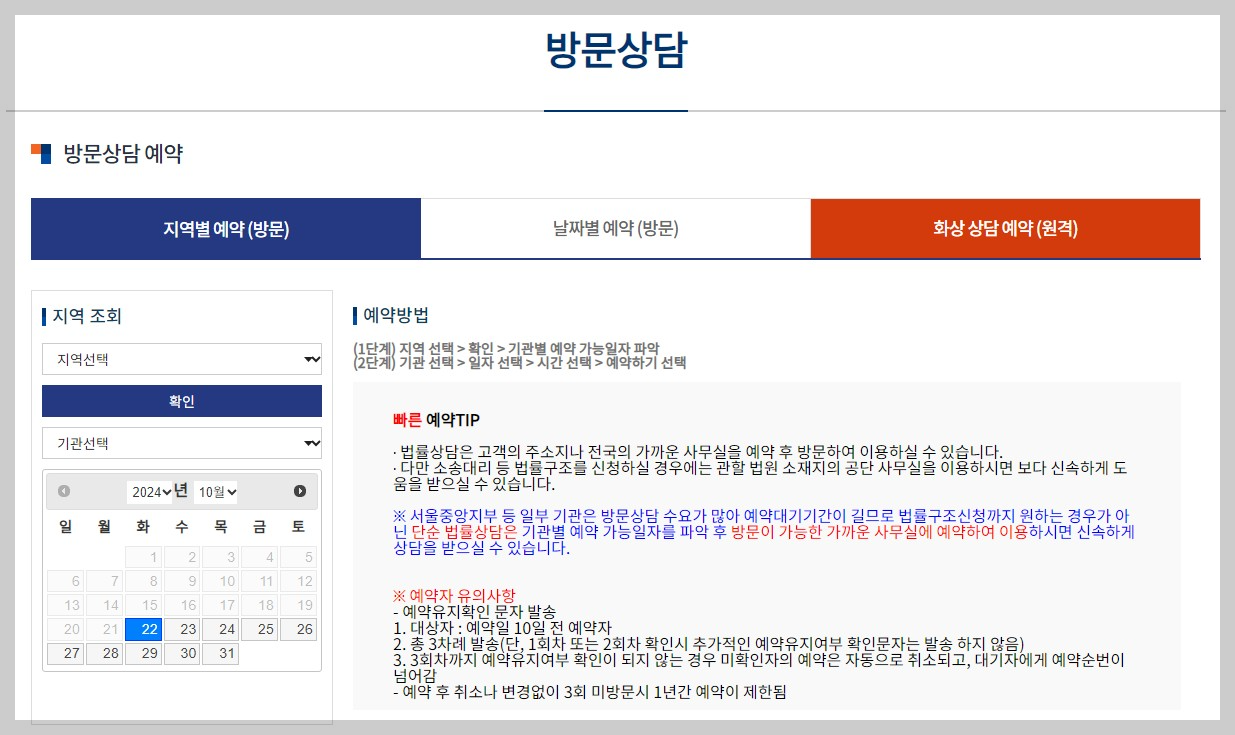Viewport: 1235px width, 735px height.
Task: Click the 화 (Tuesday) column header
Action: pos(143,526)
